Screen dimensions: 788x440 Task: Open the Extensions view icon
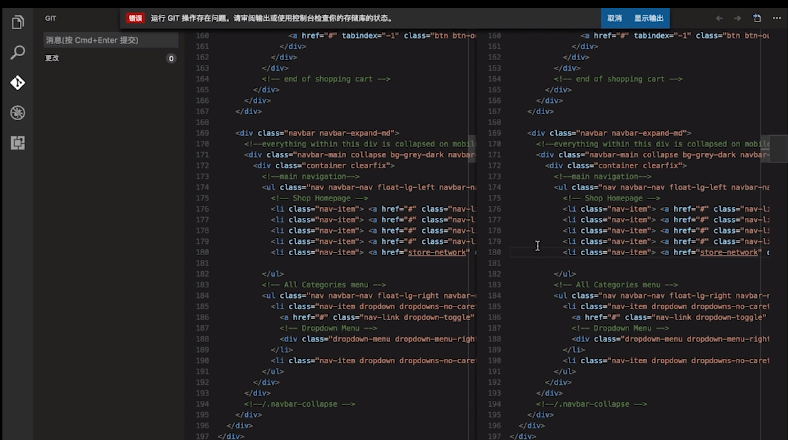[18, 143]
